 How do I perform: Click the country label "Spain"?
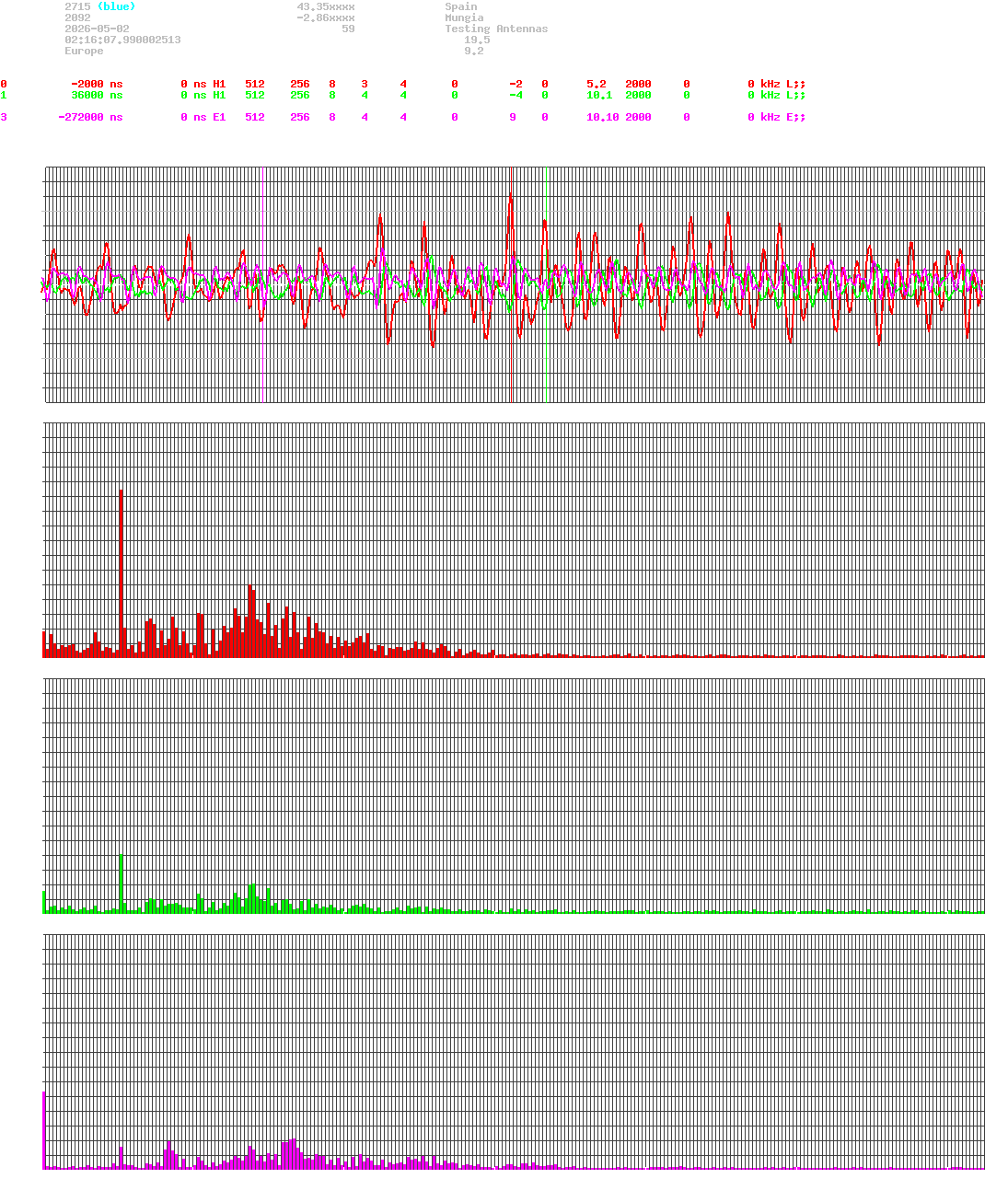[x=461, y=6]
